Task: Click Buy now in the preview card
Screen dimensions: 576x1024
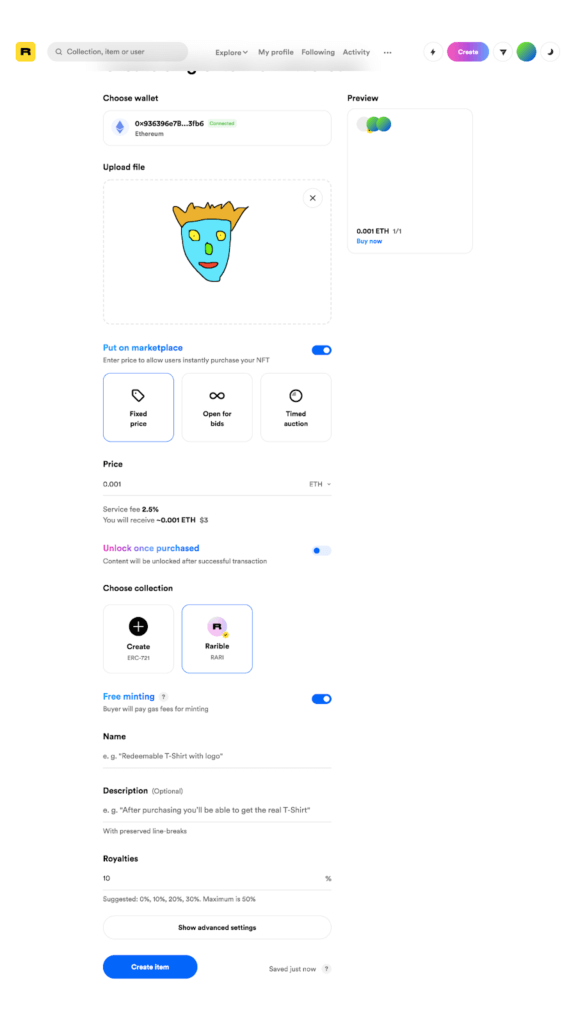Action: [x=369, y=242]
